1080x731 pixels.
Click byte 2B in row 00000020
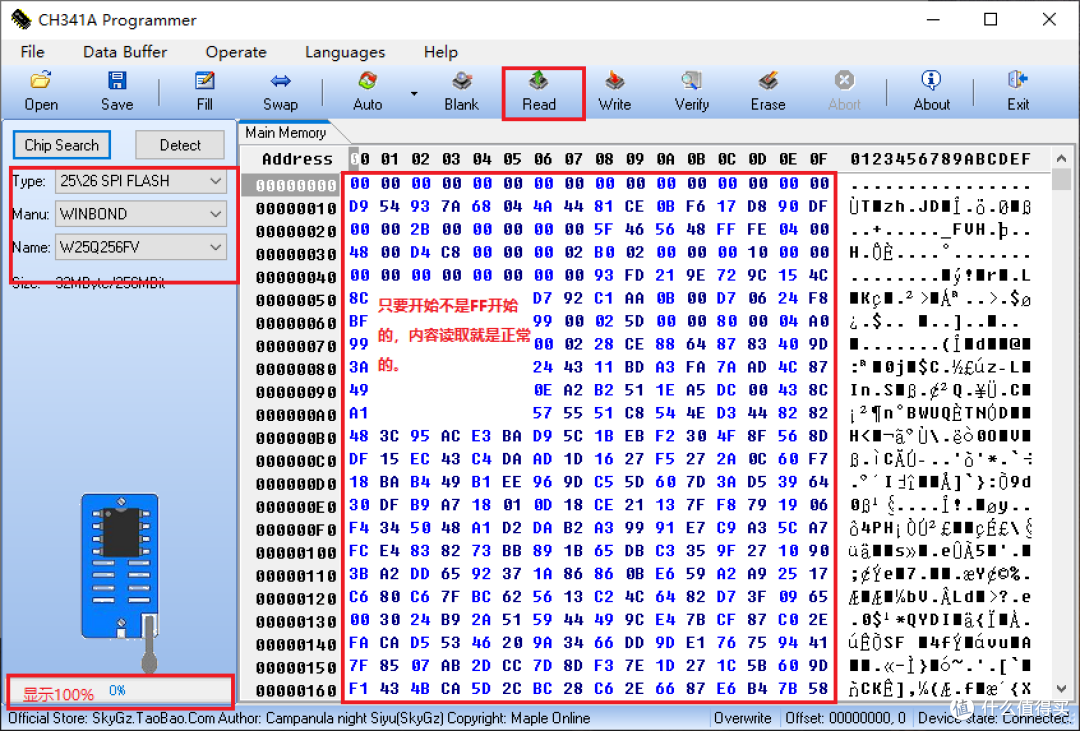click(x=420, y=229)
